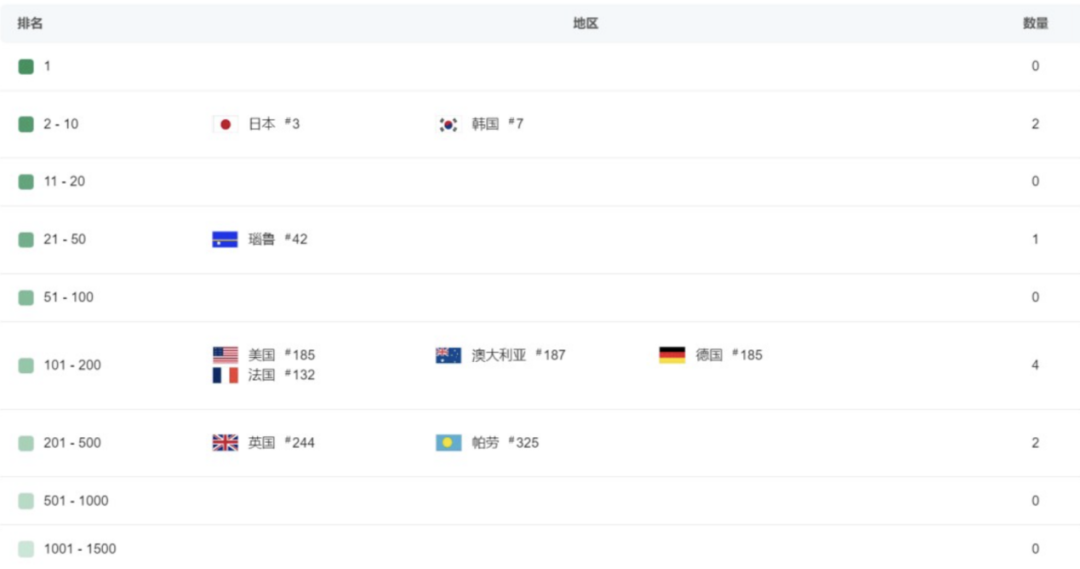
Task: Click the Palau flag icon
Action: [x=448, y=442]
